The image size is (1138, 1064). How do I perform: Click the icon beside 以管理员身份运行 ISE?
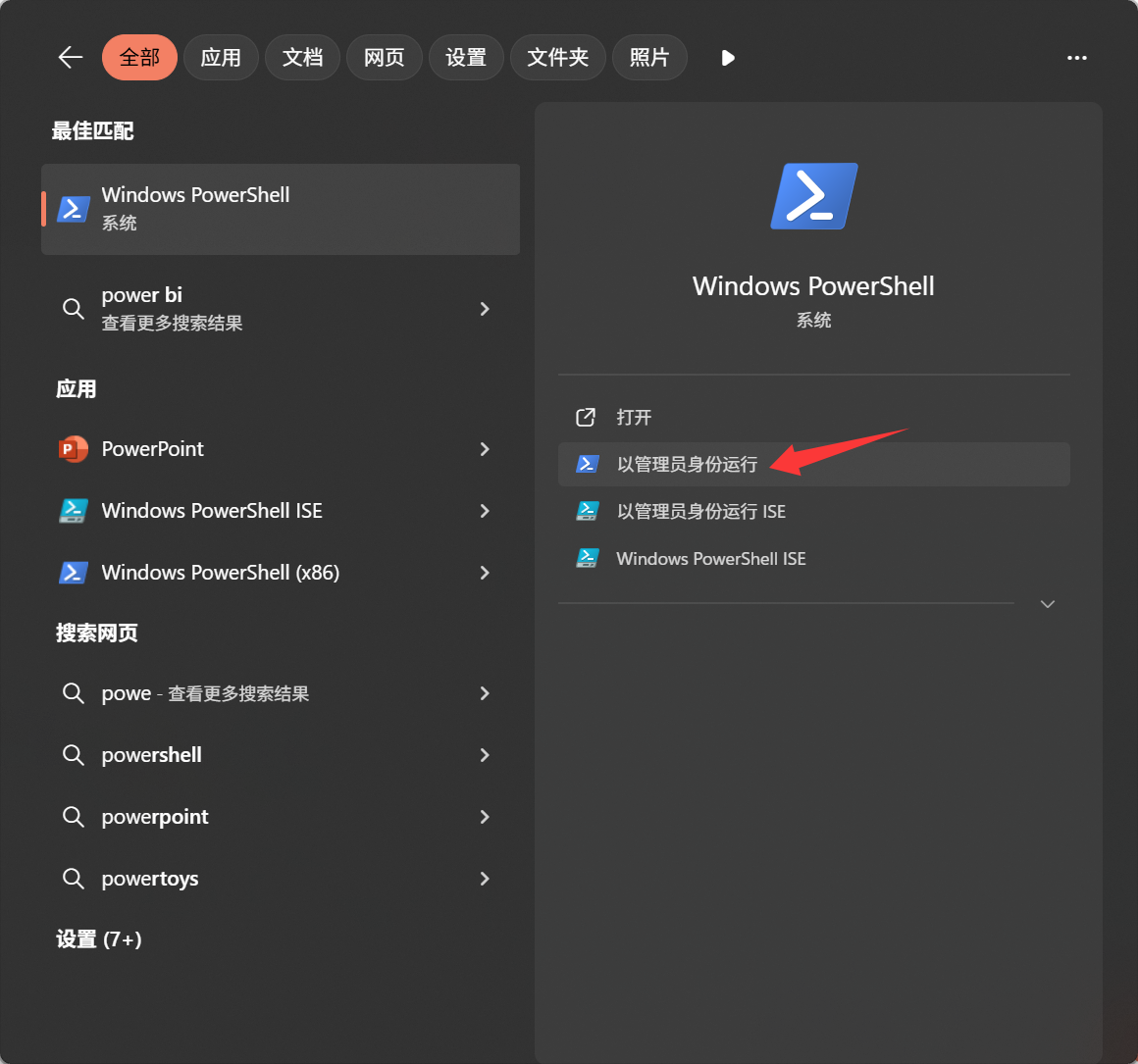pyautogui.click(x=587, y=511)
